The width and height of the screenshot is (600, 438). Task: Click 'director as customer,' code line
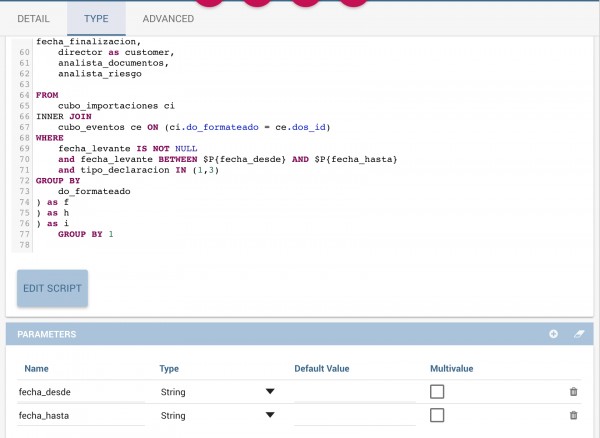pos(116,52)
